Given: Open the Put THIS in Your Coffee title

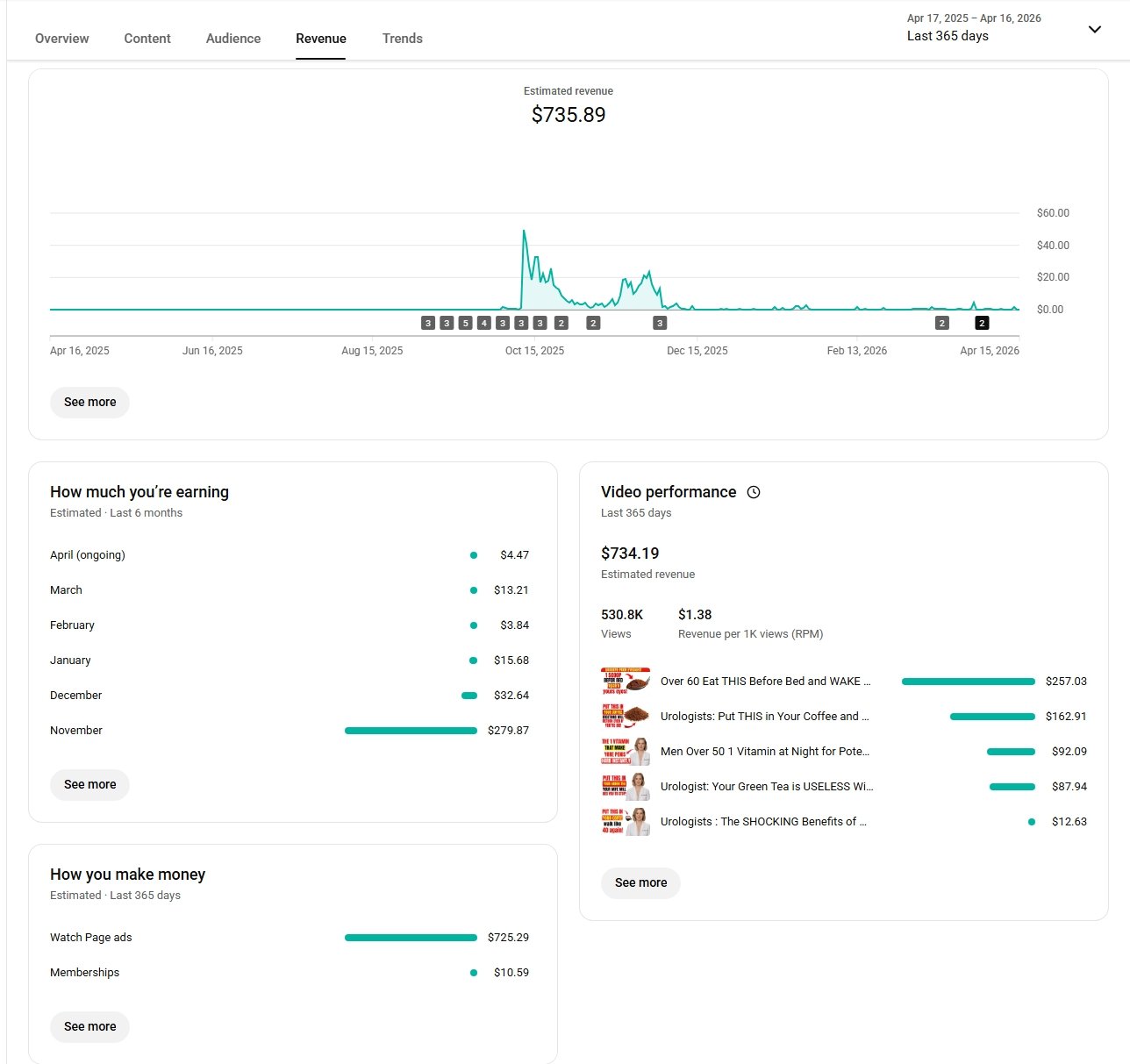Looking at the screenshot, I should [764, 717].
